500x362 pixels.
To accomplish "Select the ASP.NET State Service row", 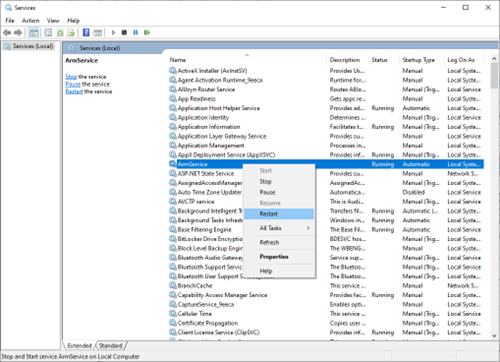I will pos(326,173).
